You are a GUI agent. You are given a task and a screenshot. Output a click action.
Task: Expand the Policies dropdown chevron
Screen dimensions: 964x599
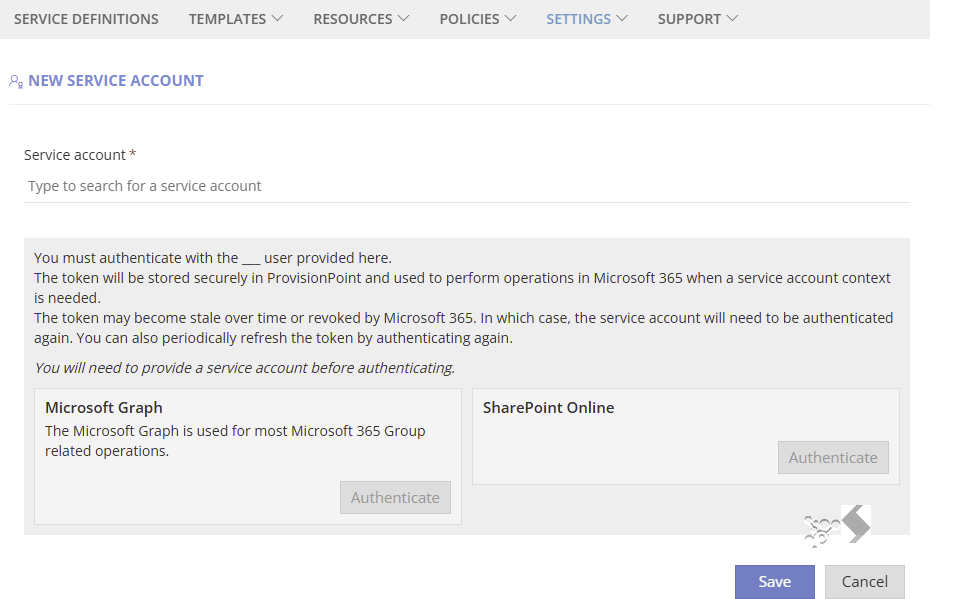pyautogui.click(x=511, y=18)
